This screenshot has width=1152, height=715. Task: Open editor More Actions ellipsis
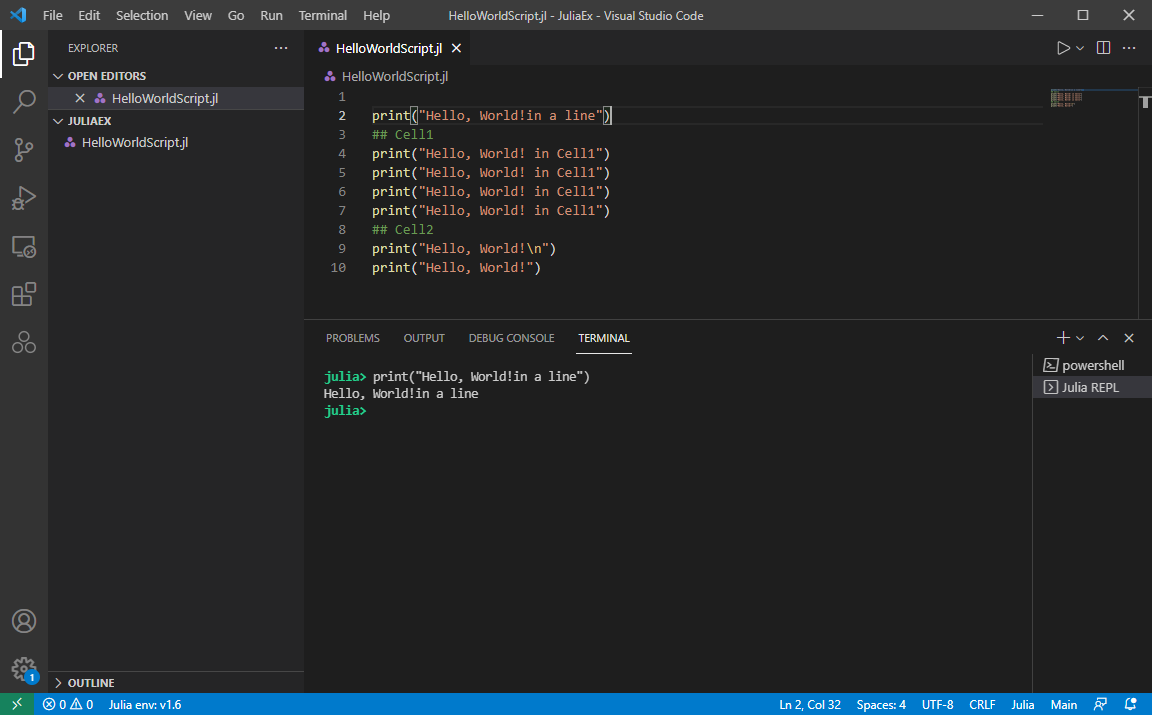tap(1129, 48)
